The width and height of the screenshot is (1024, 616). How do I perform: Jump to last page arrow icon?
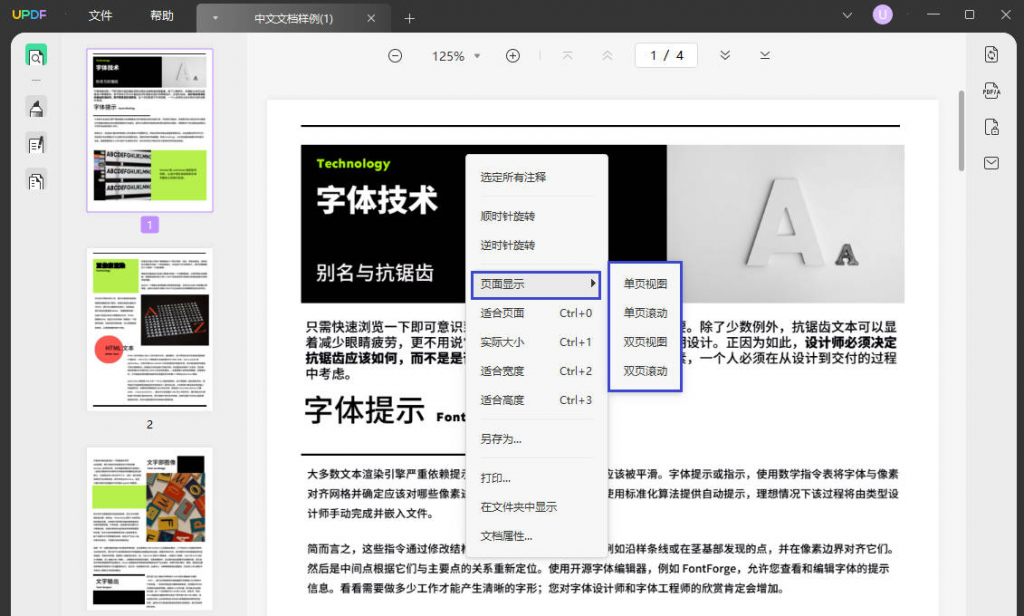(765, 56)
